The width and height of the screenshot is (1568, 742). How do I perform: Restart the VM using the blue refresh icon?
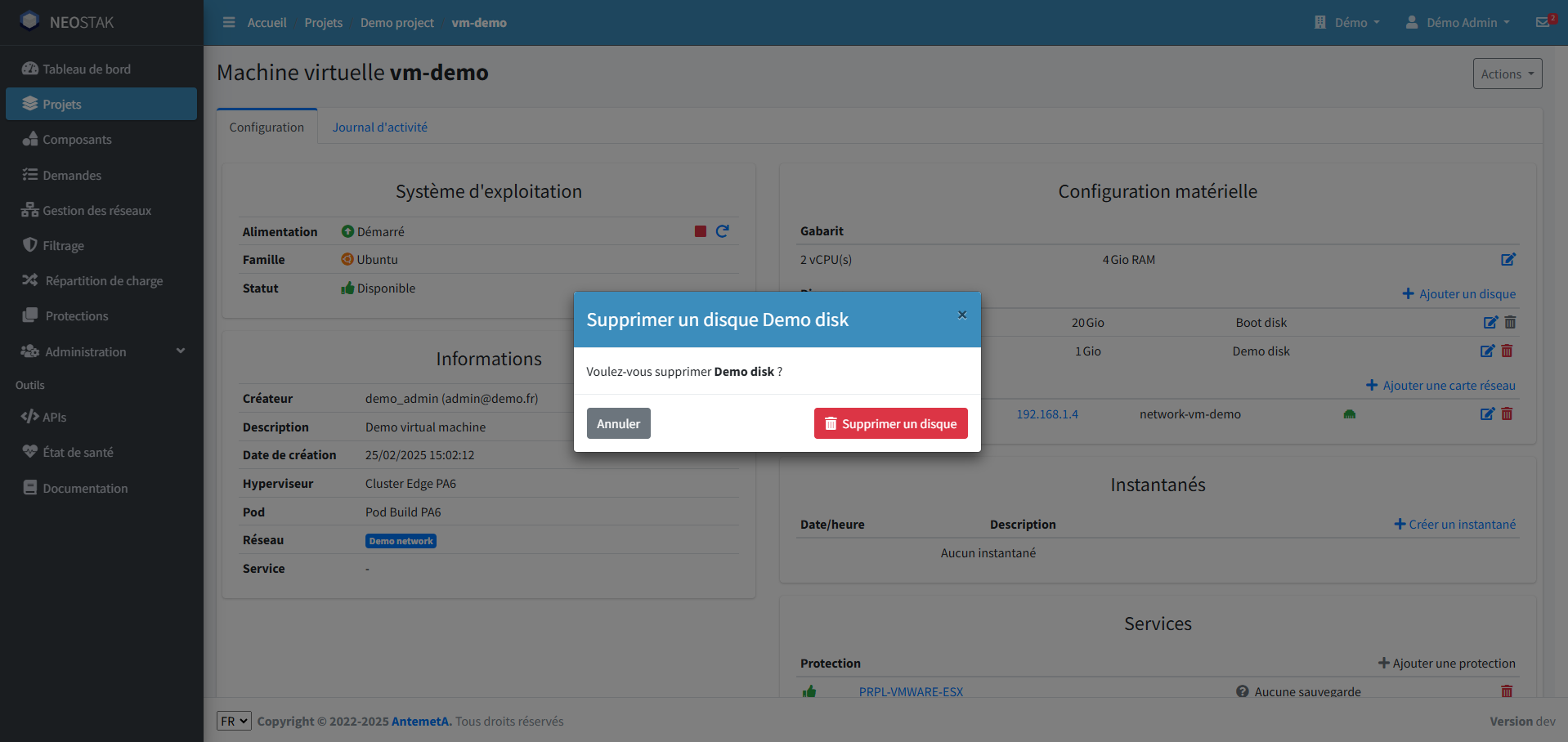723,231
